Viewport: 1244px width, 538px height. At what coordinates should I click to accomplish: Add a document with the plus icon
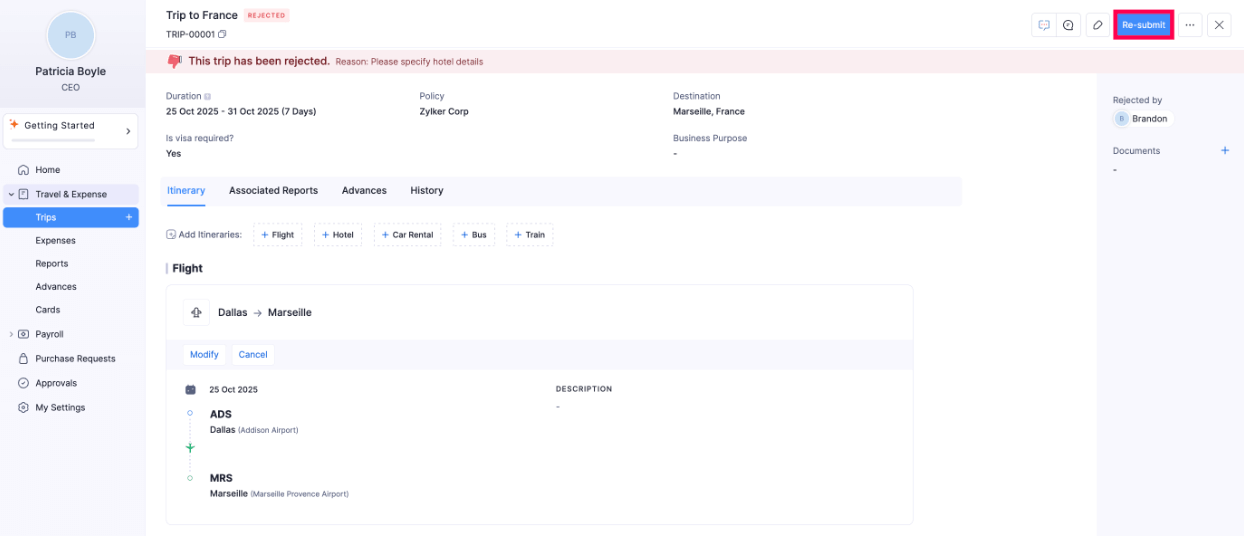[1224, 151]
